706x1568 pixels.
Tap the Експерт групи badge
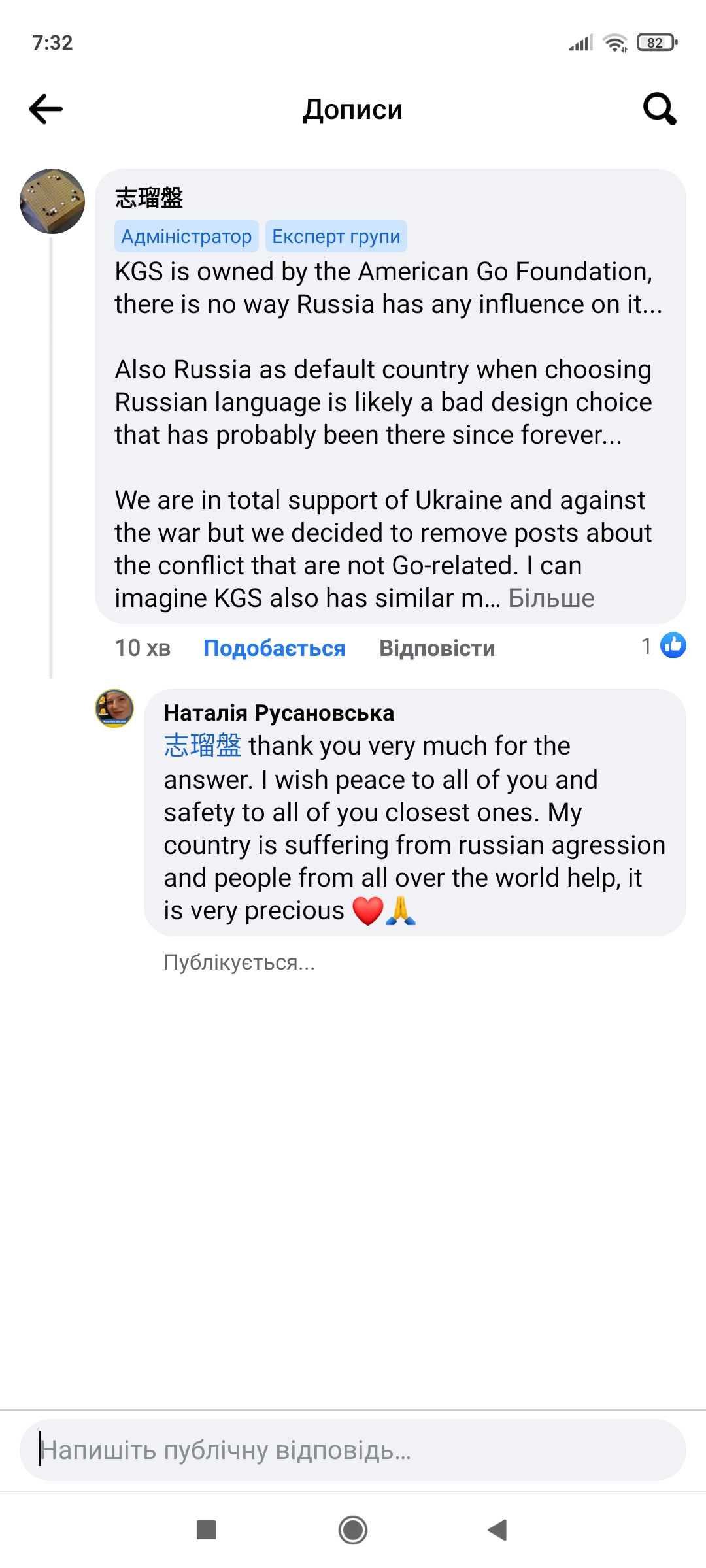336,237
